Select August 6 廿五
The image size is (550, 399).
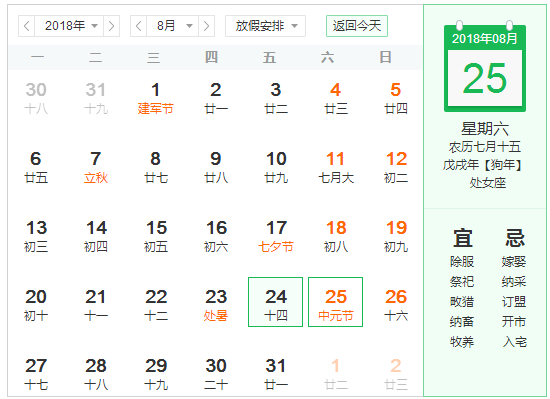click(36, 167)
